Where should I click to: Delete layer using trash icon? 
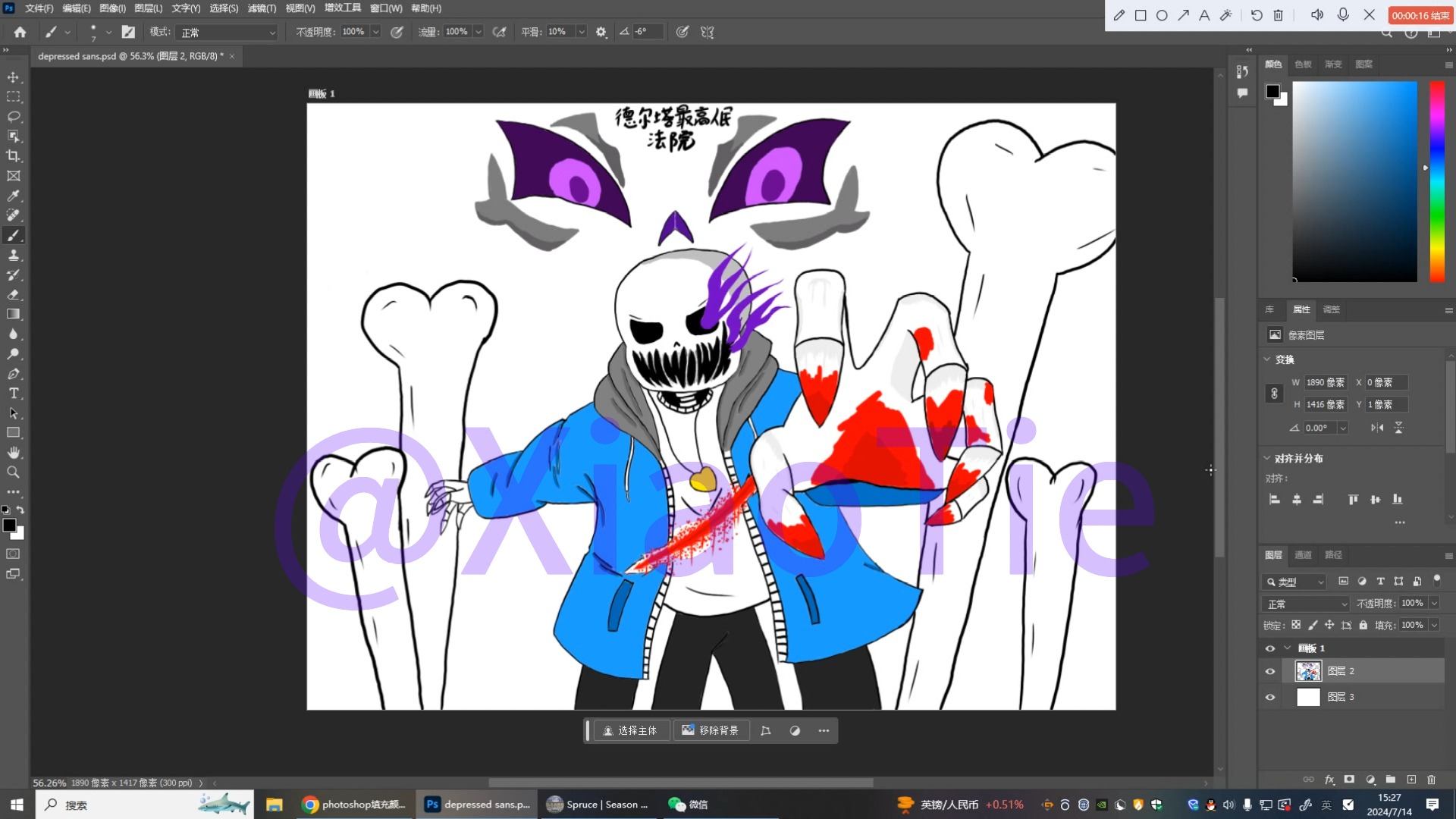(x=1432, y=780)
